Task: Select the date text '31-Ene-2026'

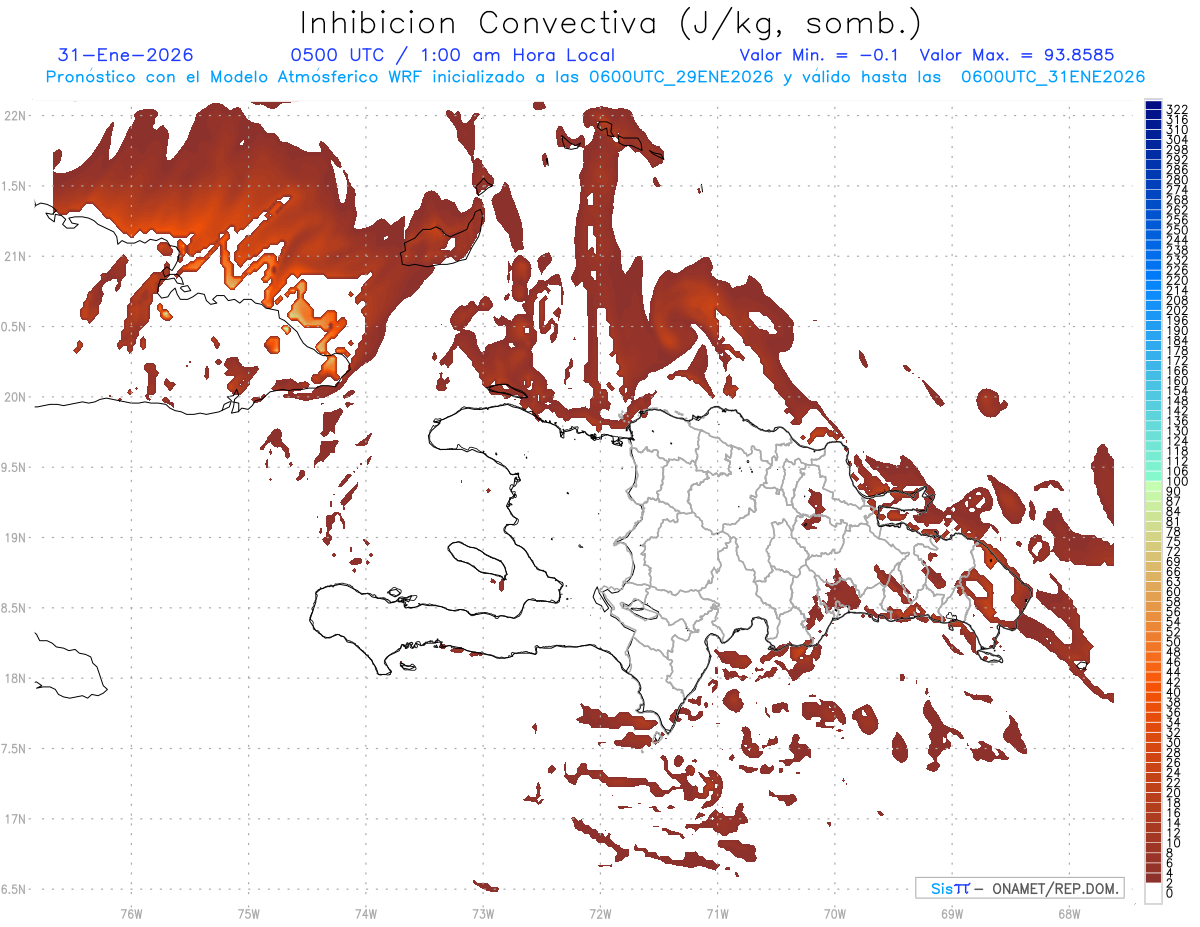Action: point(126,55)
